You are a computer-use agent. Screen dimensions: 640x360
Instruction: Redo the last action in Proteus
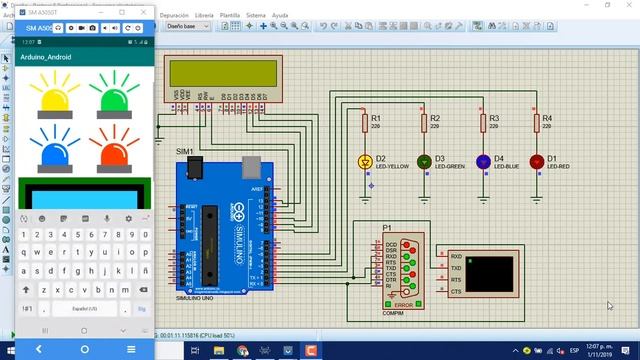click(334, 26)
